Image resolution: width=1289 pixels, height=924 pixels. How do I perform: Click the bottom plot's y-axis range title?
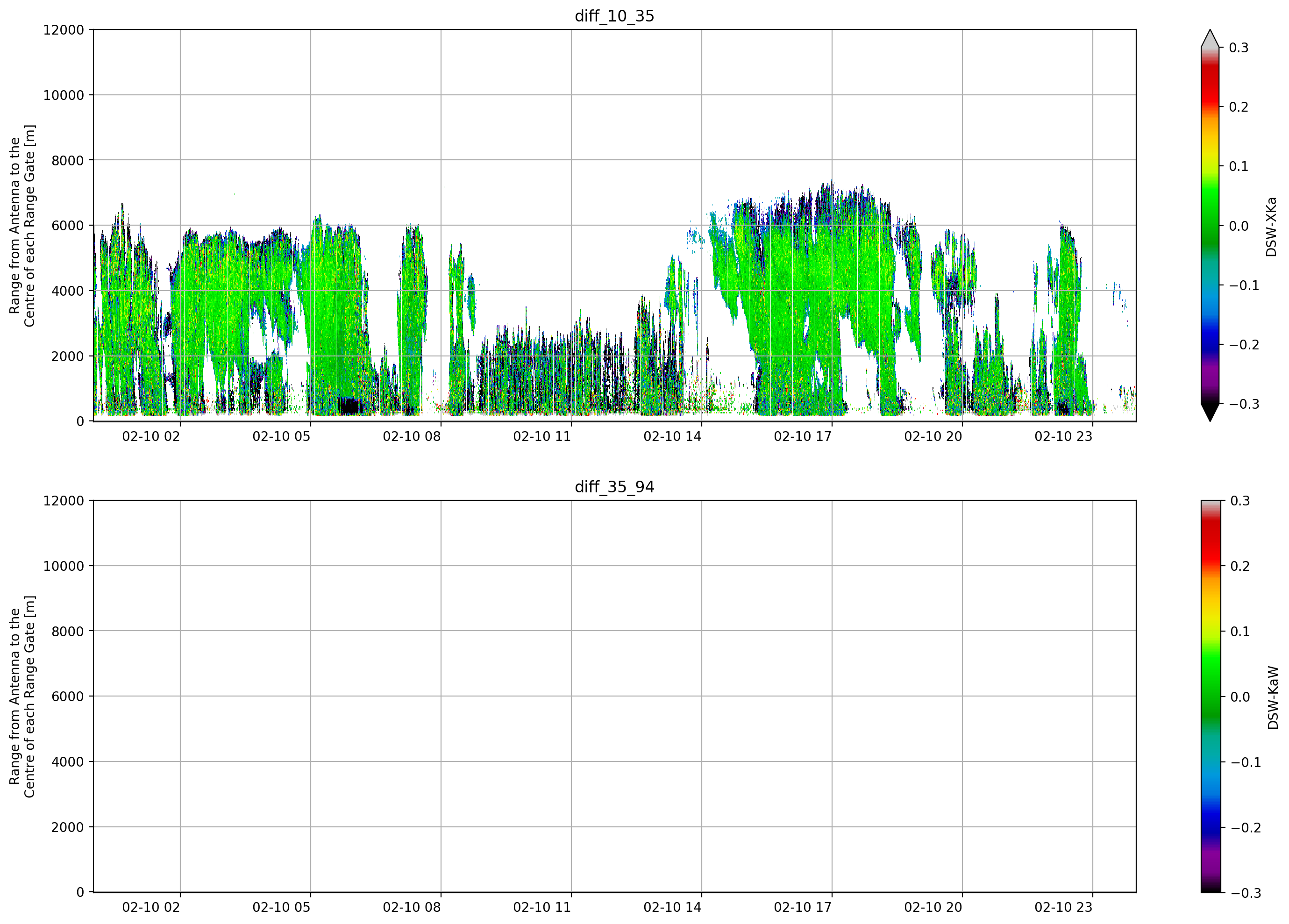(x=22, y=697)
